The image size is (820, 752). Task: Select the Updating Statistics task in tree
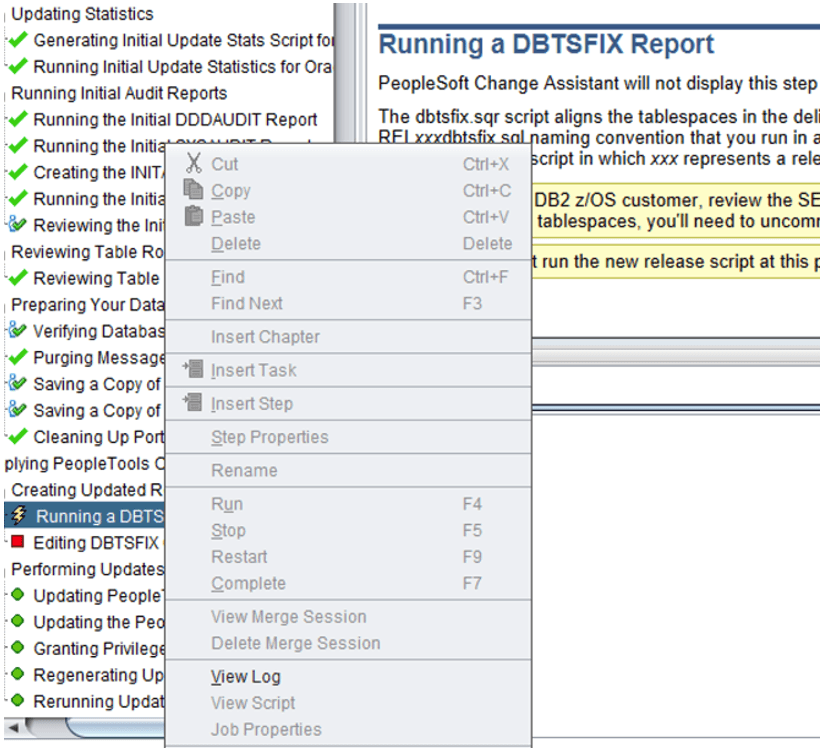(82, 14)
